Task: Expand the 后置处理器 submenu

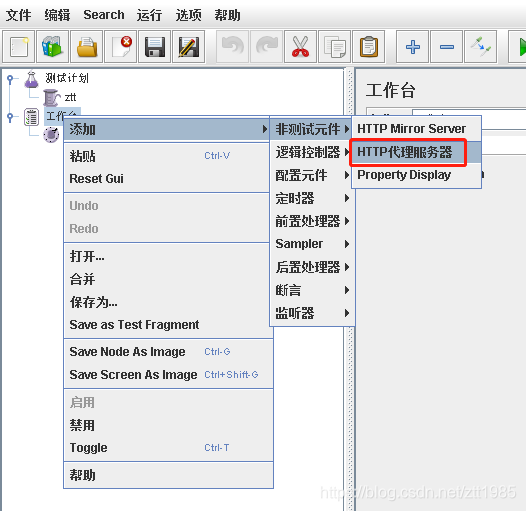Action: pyautogui.click(x=311, y=267)
